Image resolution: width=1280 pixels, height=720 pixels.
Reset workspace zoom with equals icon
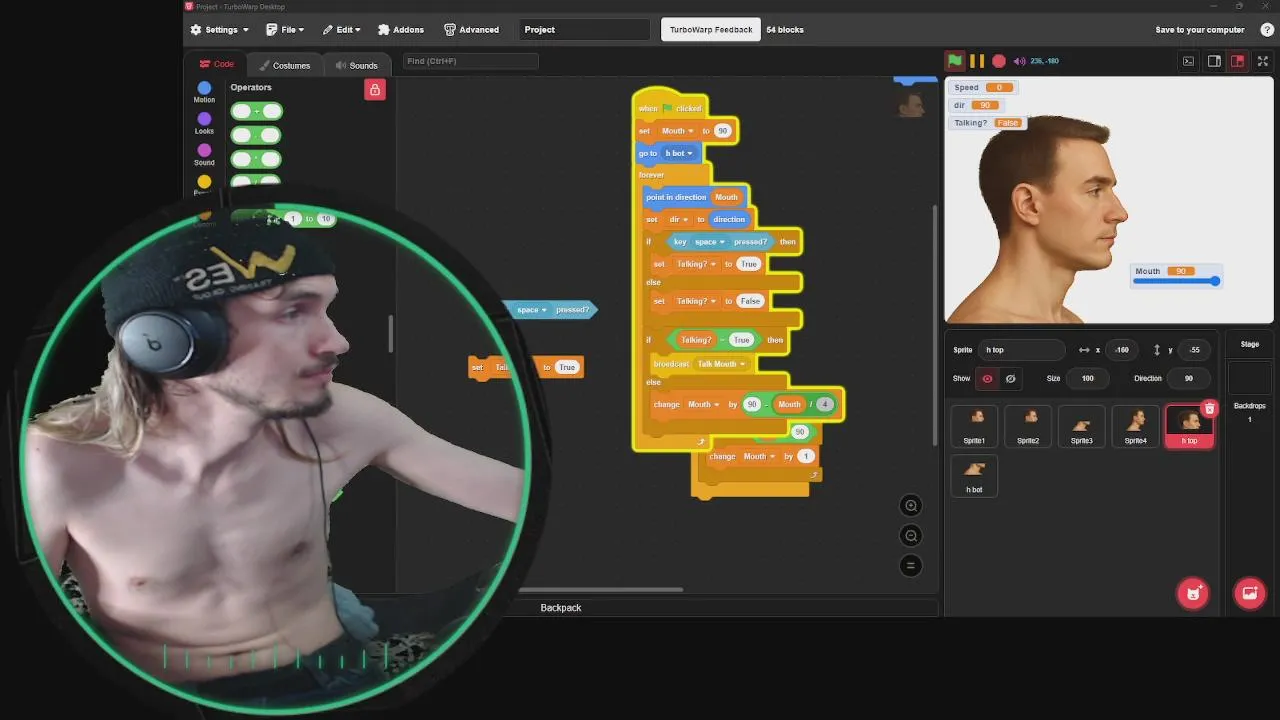point(910,565)
